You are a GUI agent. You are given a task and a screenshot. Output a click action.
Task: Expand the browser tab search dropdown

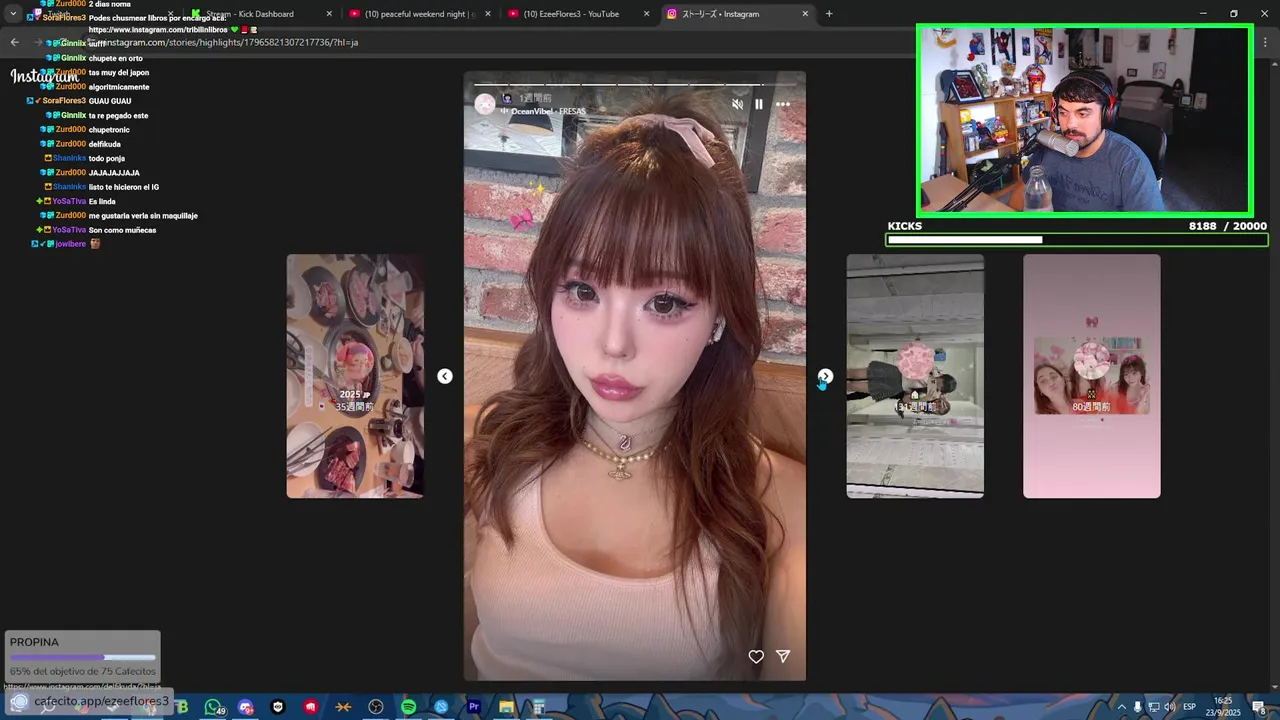(x=13, y=14)
